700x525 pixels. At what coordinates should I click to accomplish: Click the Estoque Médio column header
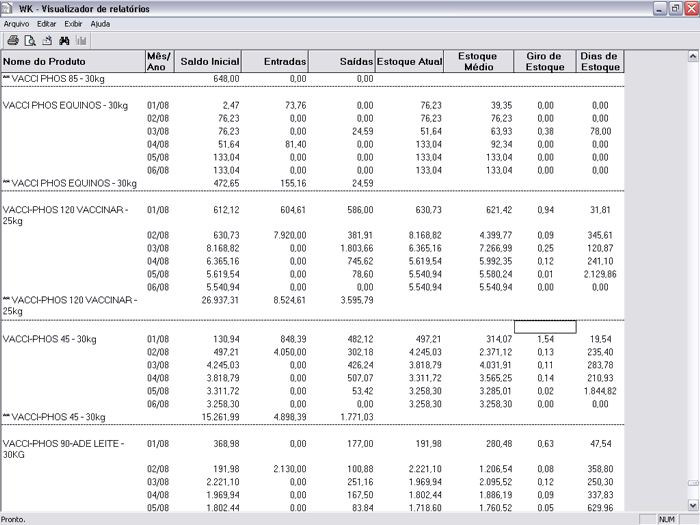click(477, 62)
